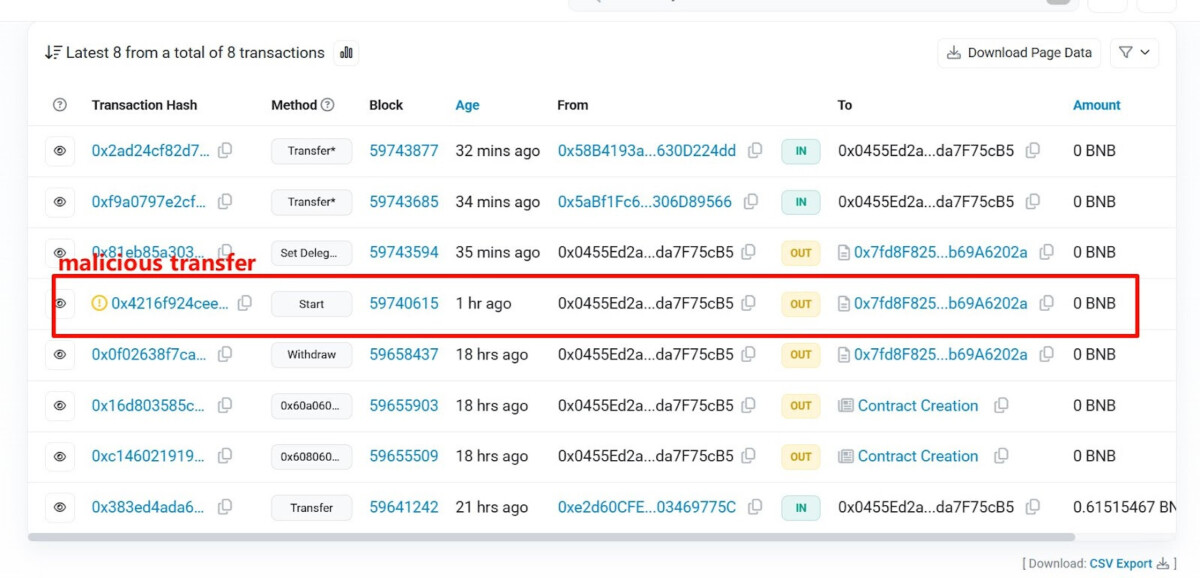1200x578 pixels.
Task: Open block 59743594
Action: pyautogui.click(x=404, y=253)
